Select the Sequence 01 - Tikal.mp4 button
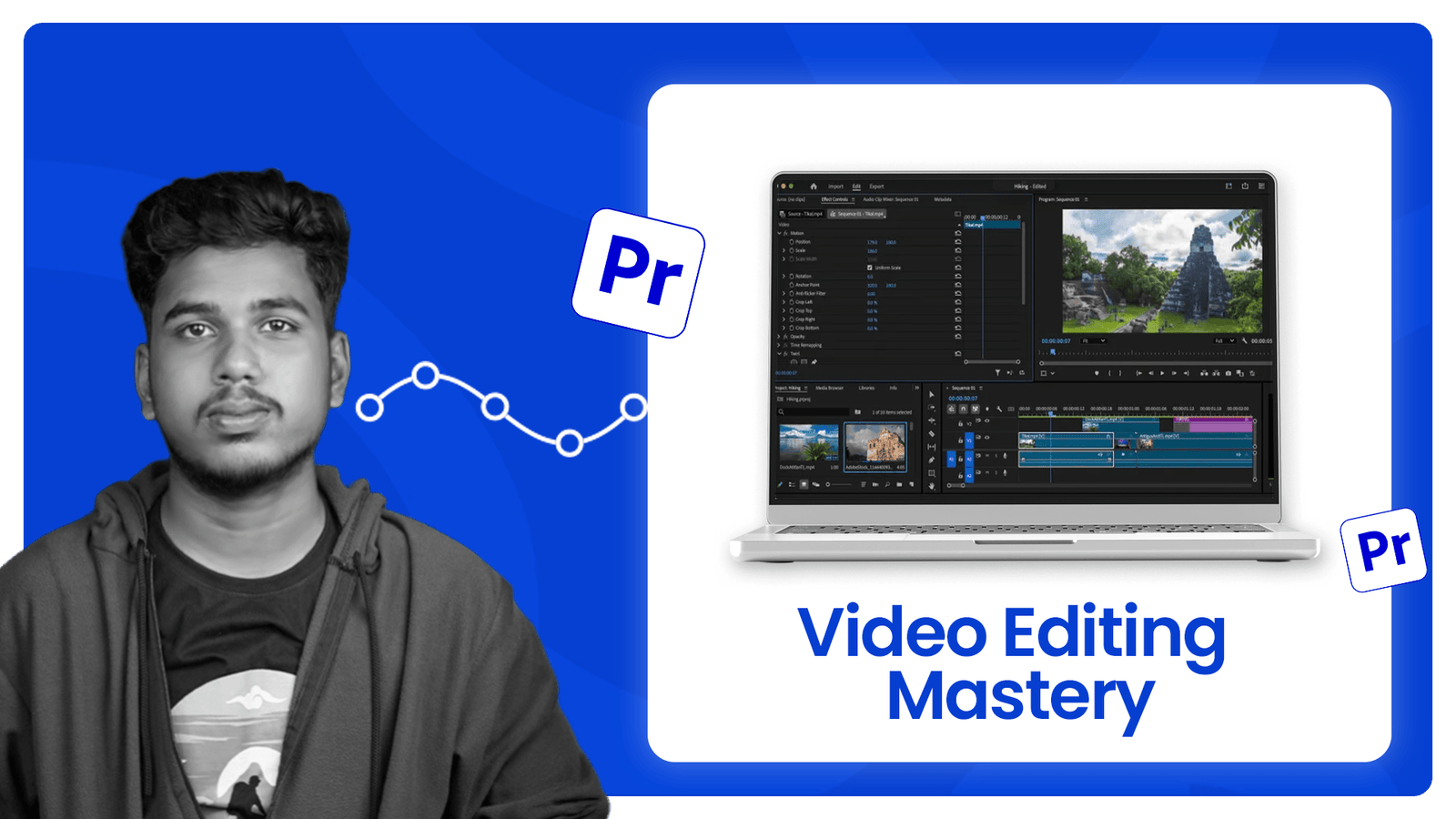 [856, 214]
